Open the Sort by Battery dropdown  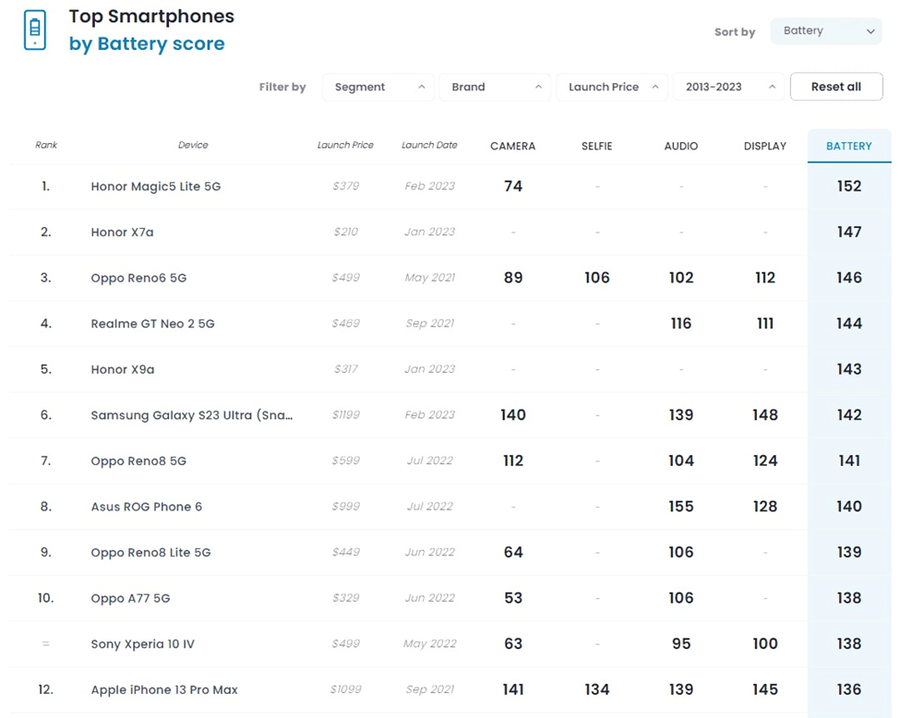tap(825, 31)
